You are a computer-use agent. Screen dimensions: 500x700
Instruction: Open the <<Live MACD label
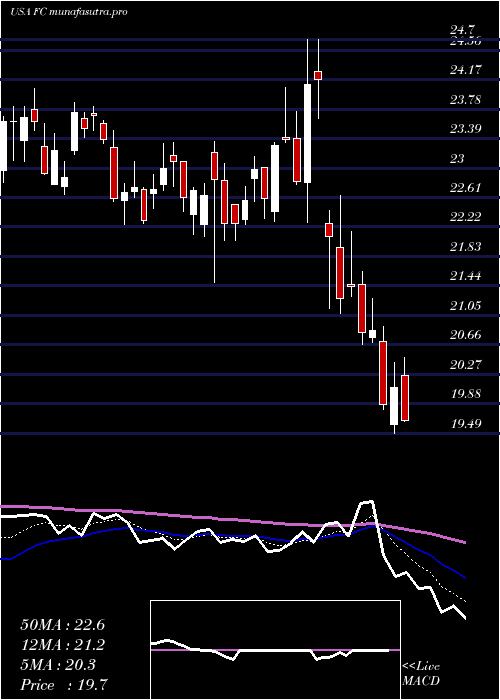[x=421, y=674]
